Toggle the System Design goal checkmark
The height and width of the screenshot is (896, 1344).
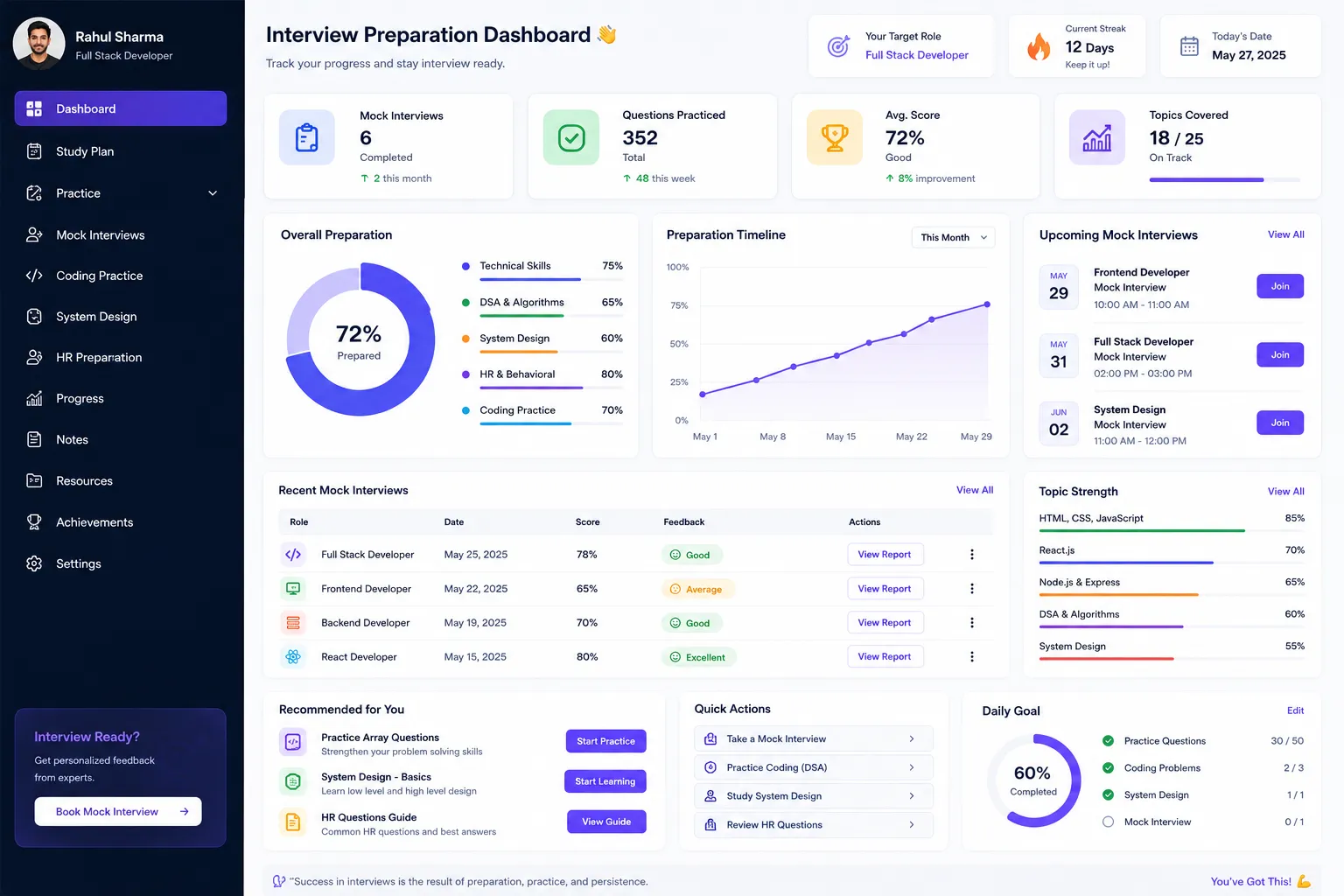(1108, 795)
